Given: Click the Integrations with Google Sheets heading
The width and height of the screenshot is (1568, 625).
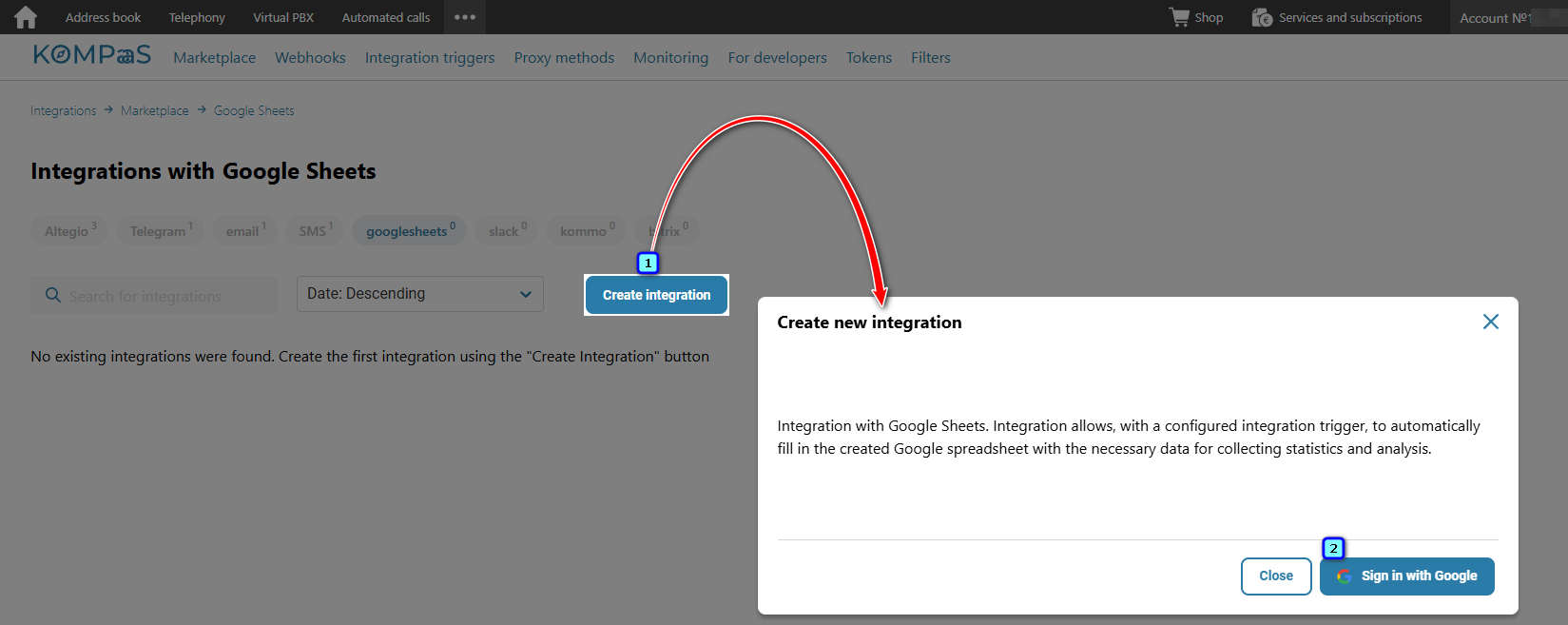Looking at the screenshot, I should point(203,171).
